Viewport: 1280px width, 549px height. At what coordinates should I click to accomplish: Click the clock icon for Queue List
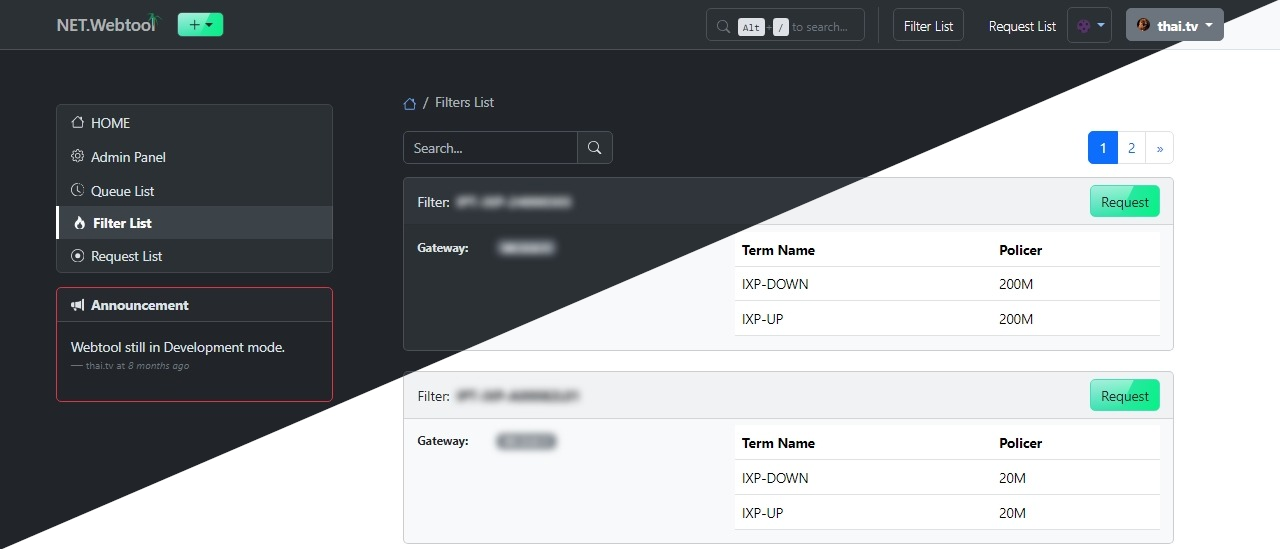(78, 191)
